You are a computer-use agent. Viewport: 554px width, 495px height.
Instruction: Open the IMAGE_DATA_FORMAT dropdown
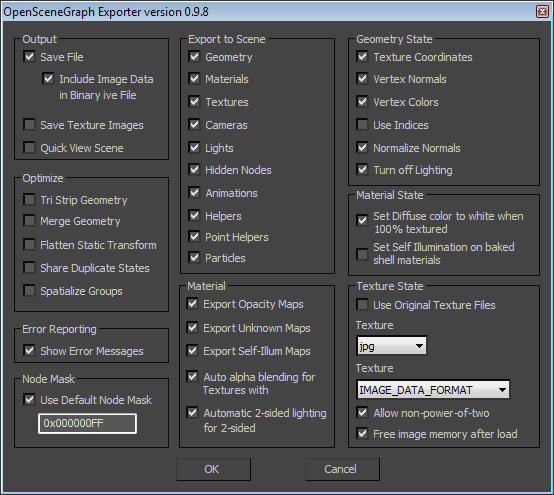click(433, 390)
